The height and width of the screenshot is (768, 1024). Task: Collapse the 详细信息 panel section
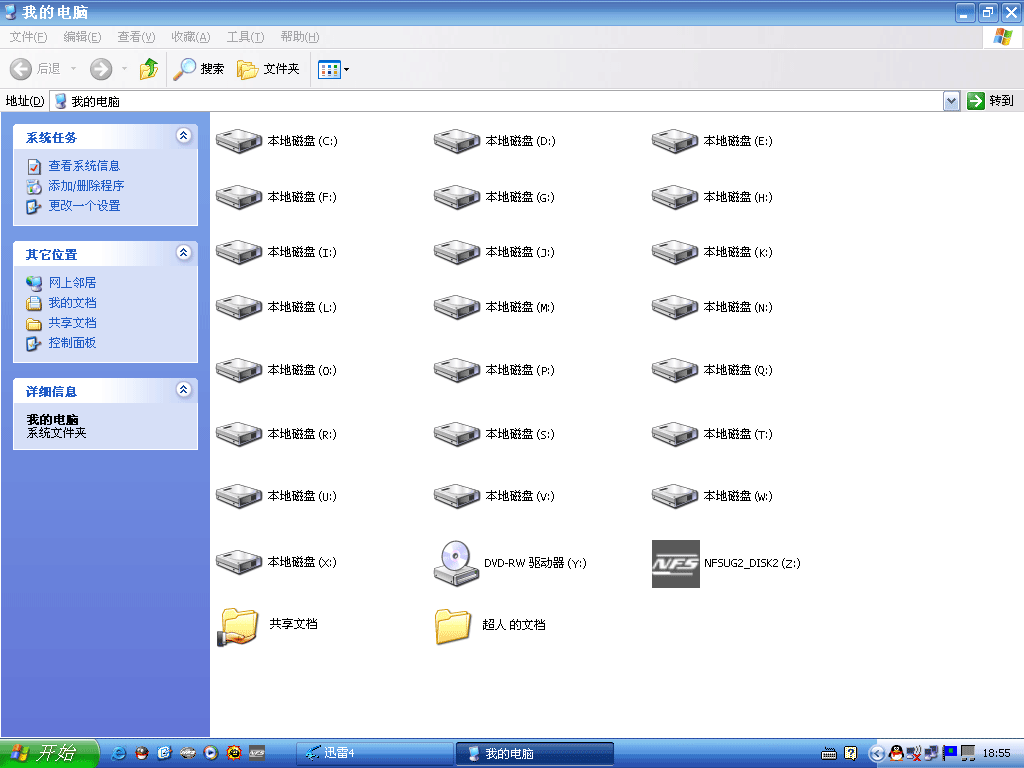[x=183, y=390]
